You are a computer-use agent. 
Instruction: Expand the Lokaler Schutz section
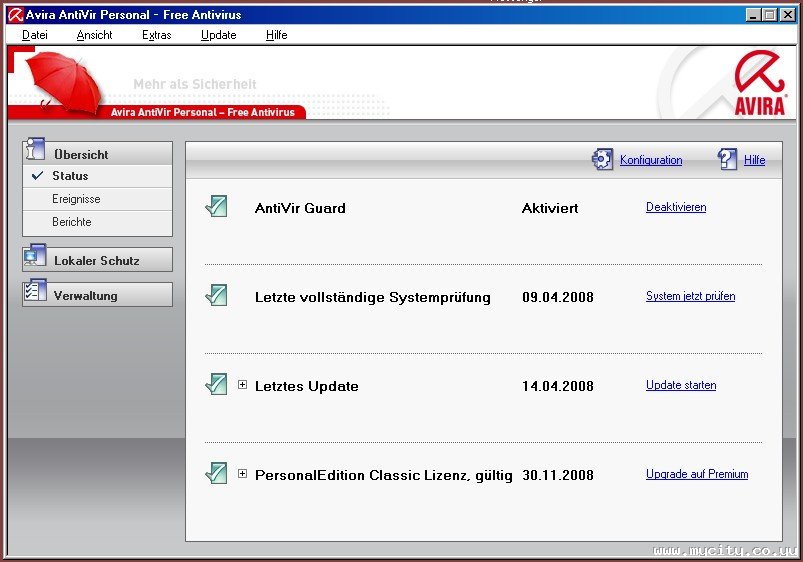[97, 260]
